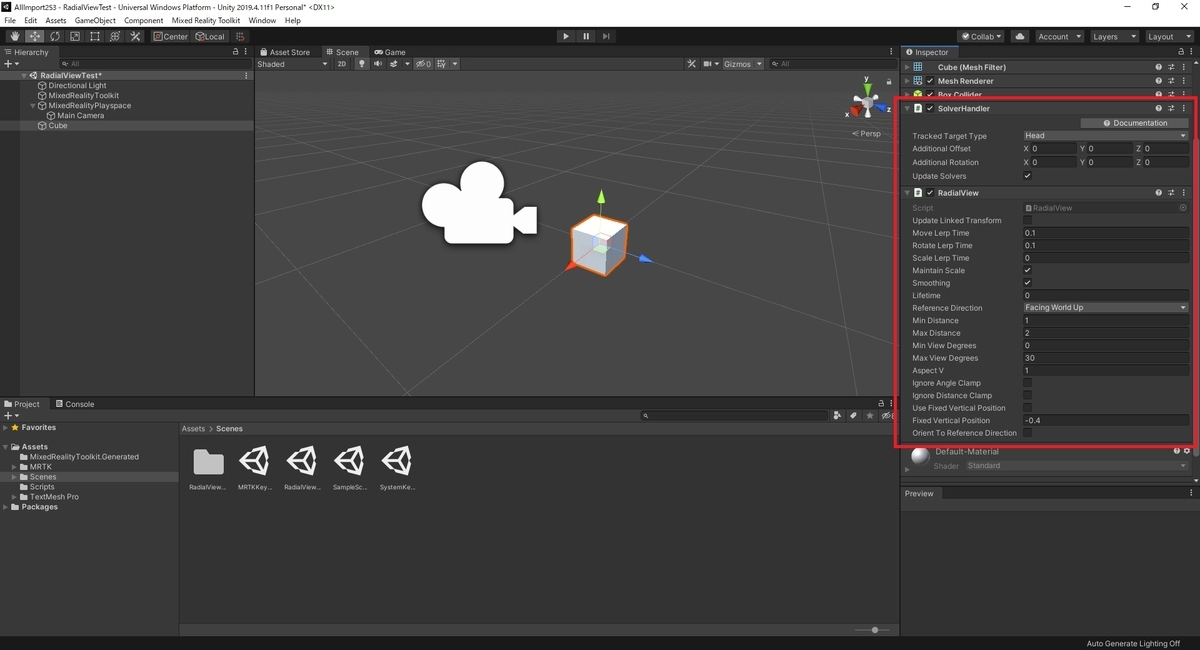Toggle Local handle rotation button

tap(210, 36)
